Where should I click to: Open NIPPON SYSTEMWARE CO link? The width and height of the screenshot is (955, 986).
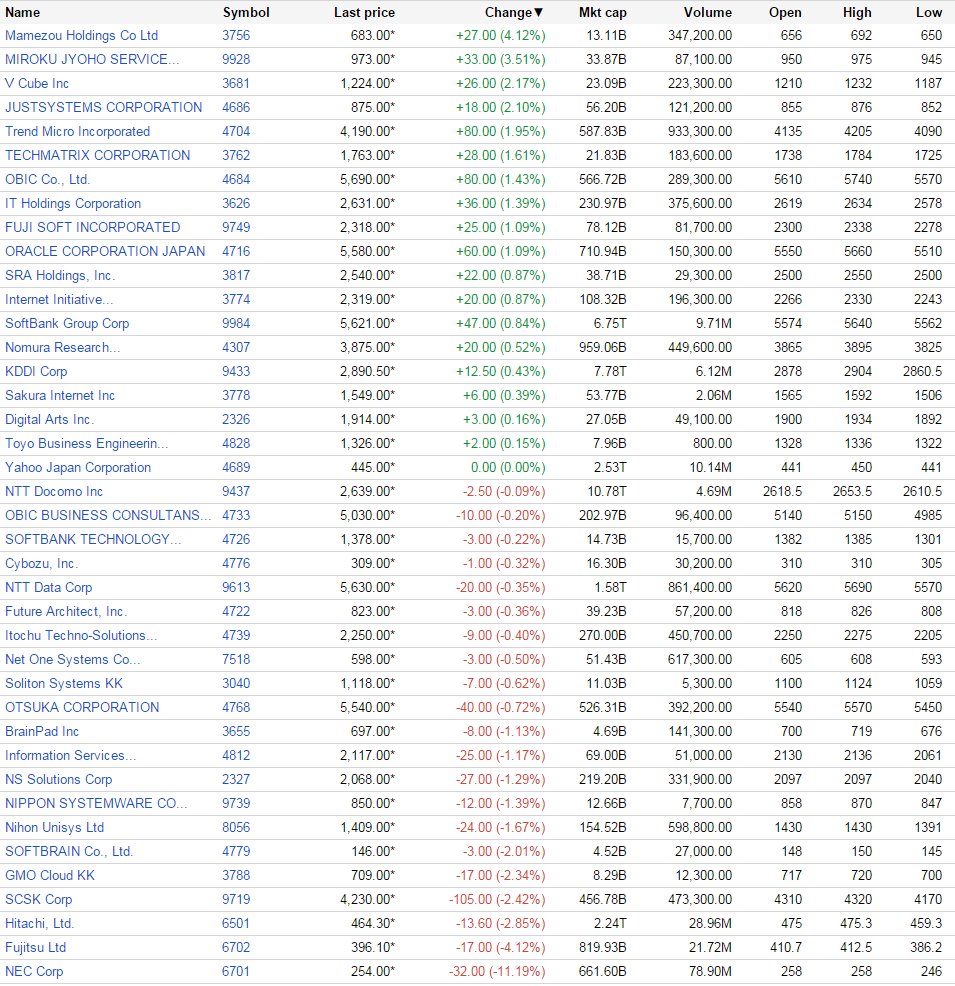[96, 804]
